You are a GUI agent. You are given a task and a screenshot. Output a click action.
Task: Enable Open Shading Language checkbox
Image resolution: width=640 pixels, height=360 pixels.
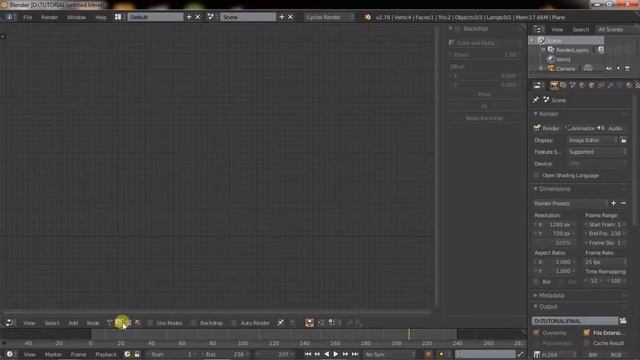(x=536, y=176)
